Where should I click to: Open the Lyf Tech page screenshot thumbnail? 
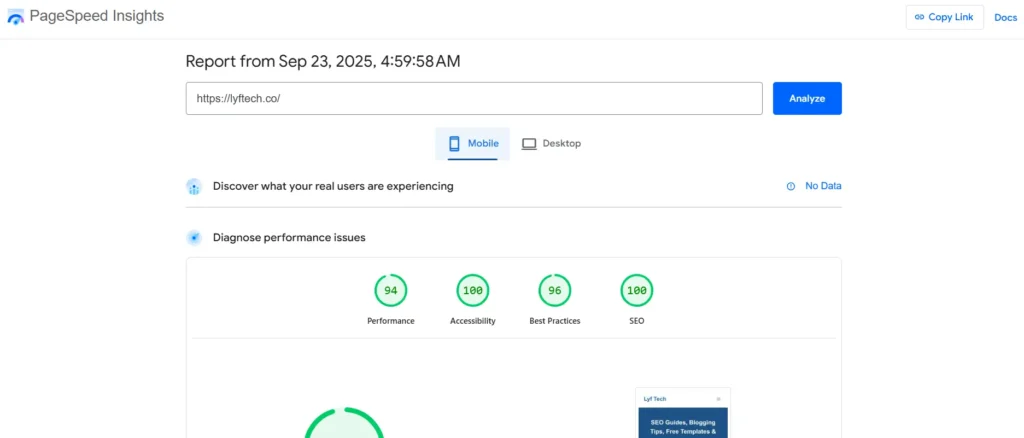tap(682, 413)
